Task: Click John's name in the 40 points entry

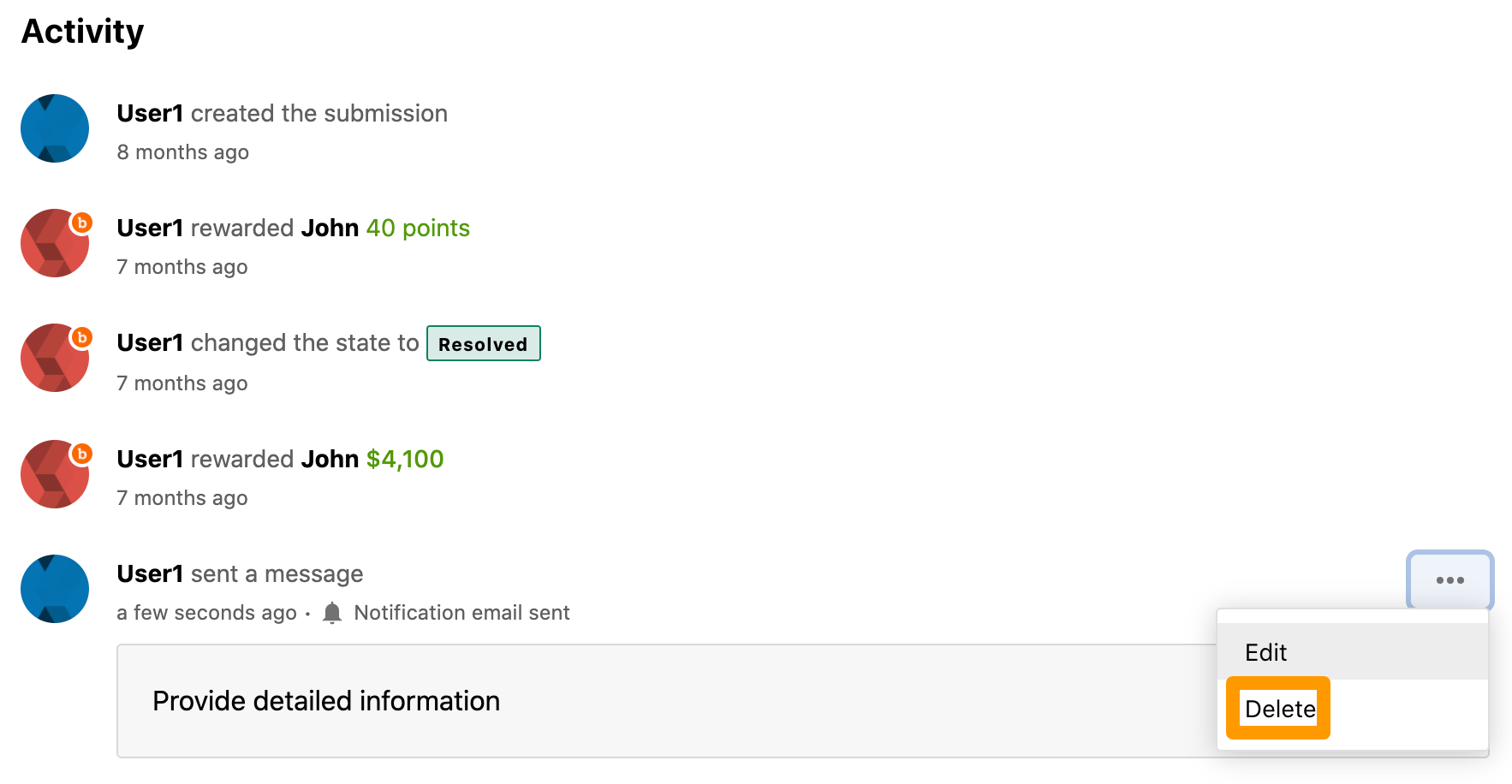Action: tap(330, 228)
